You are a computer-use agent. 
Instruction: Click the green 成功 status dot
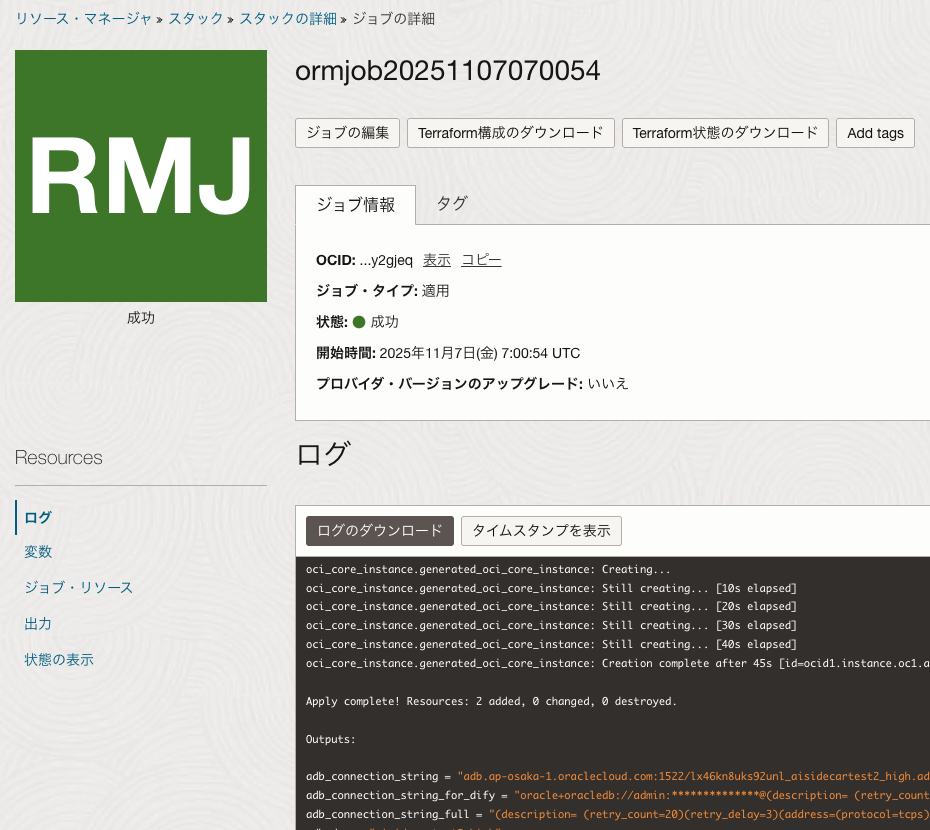[x=359, y=322]
